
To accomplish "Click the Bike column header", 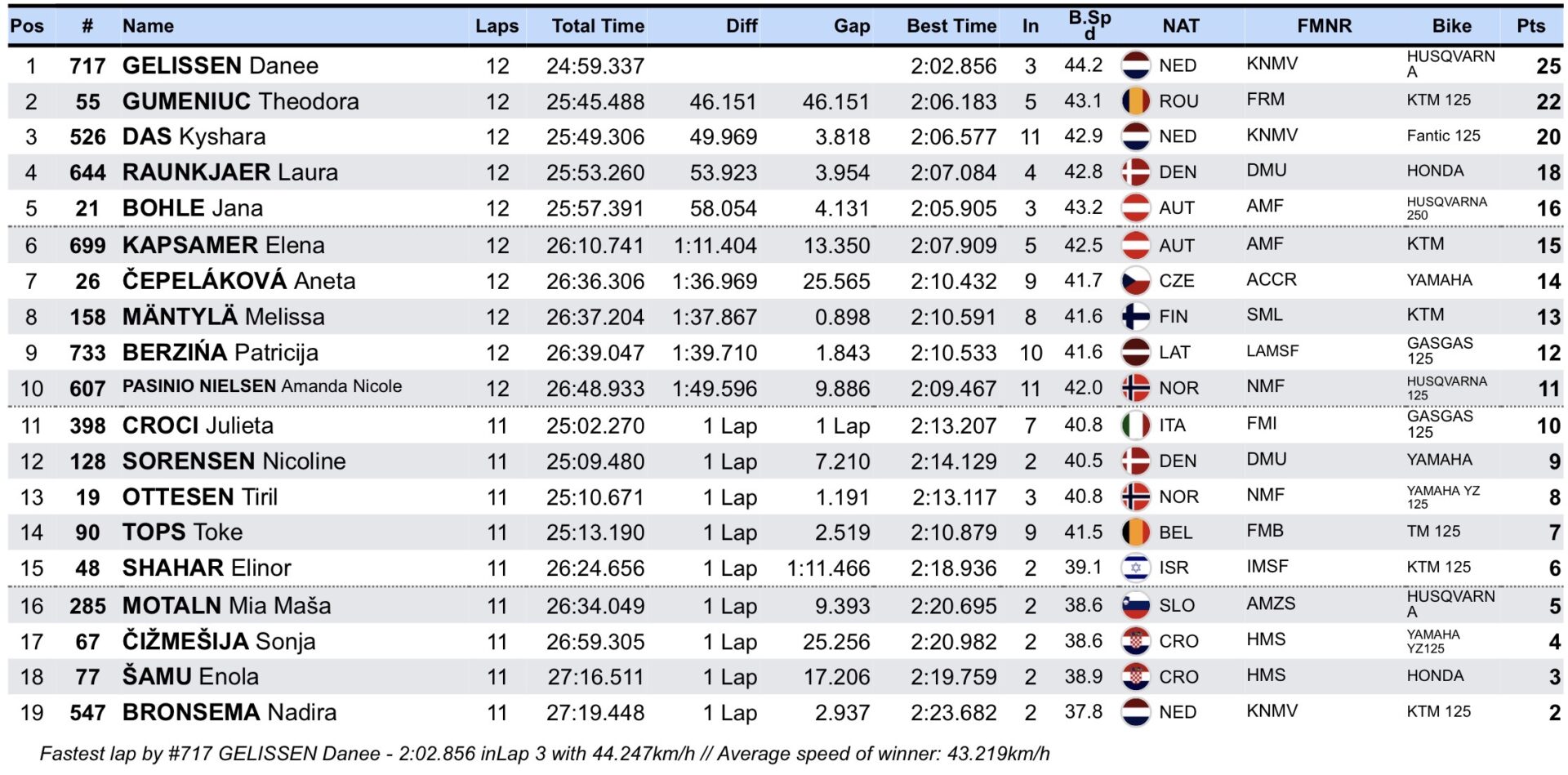I will tap(1451, 26).
